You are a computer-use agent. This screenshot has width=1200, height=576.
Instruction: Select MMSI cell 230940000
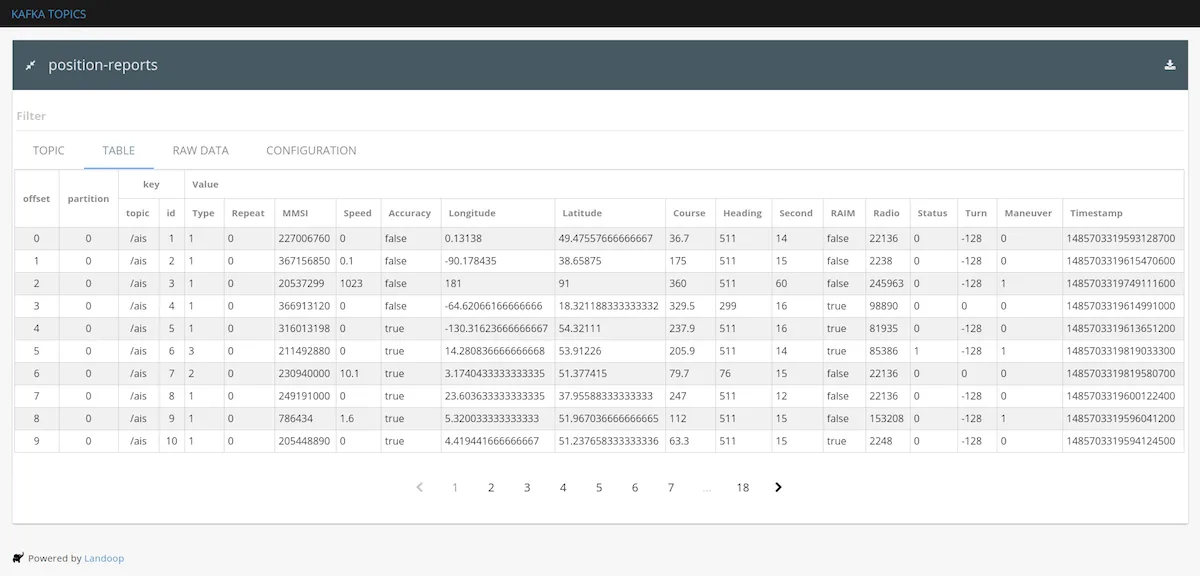point(304,373)
